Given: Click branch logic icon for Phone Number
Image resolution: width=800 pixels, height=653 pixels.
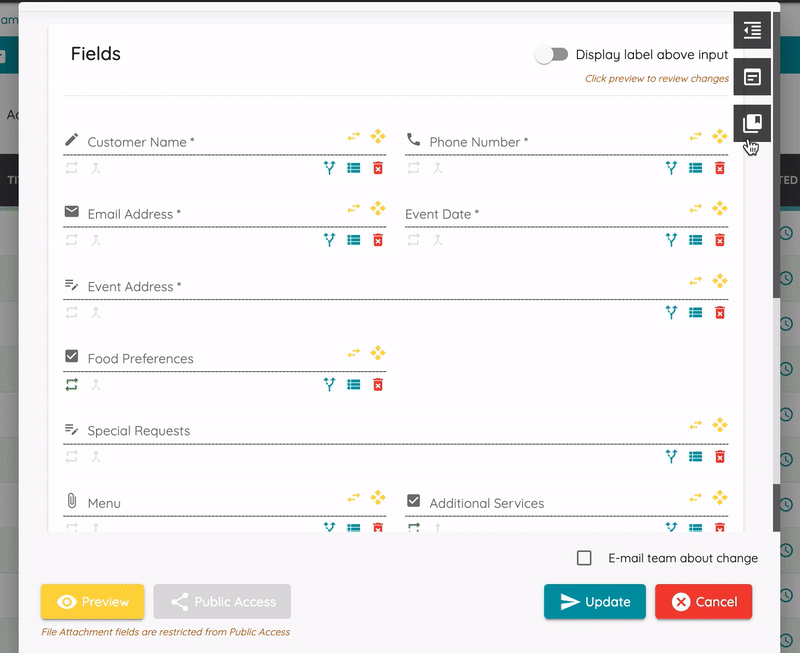Looking at the screenshot, I should pyautogui.click(x=671, y=168).
